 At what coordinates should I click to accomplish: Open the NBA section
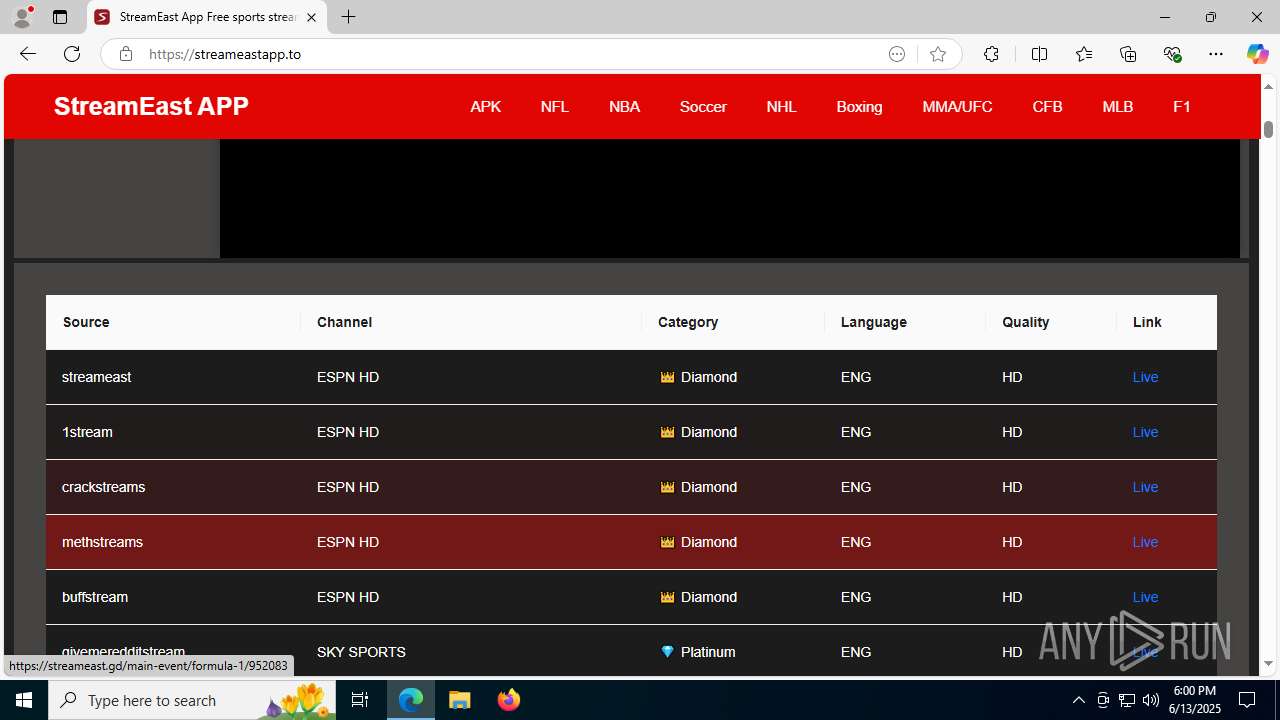point(624,106)
